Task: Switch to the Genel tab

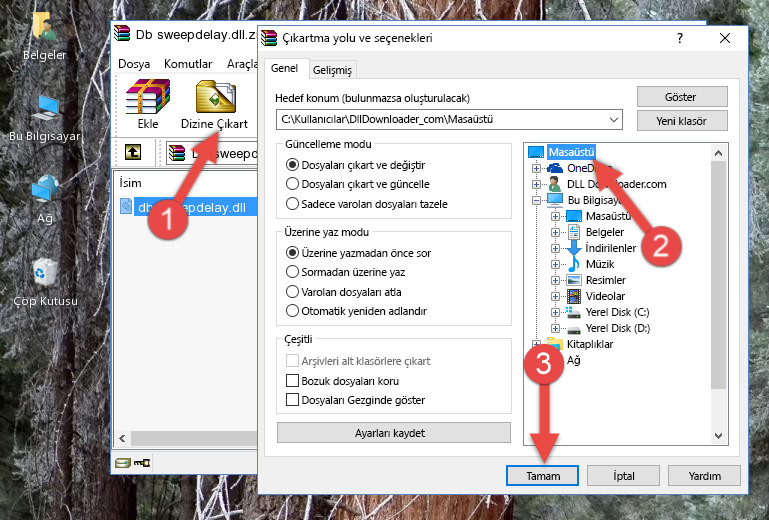Action: 284,68
